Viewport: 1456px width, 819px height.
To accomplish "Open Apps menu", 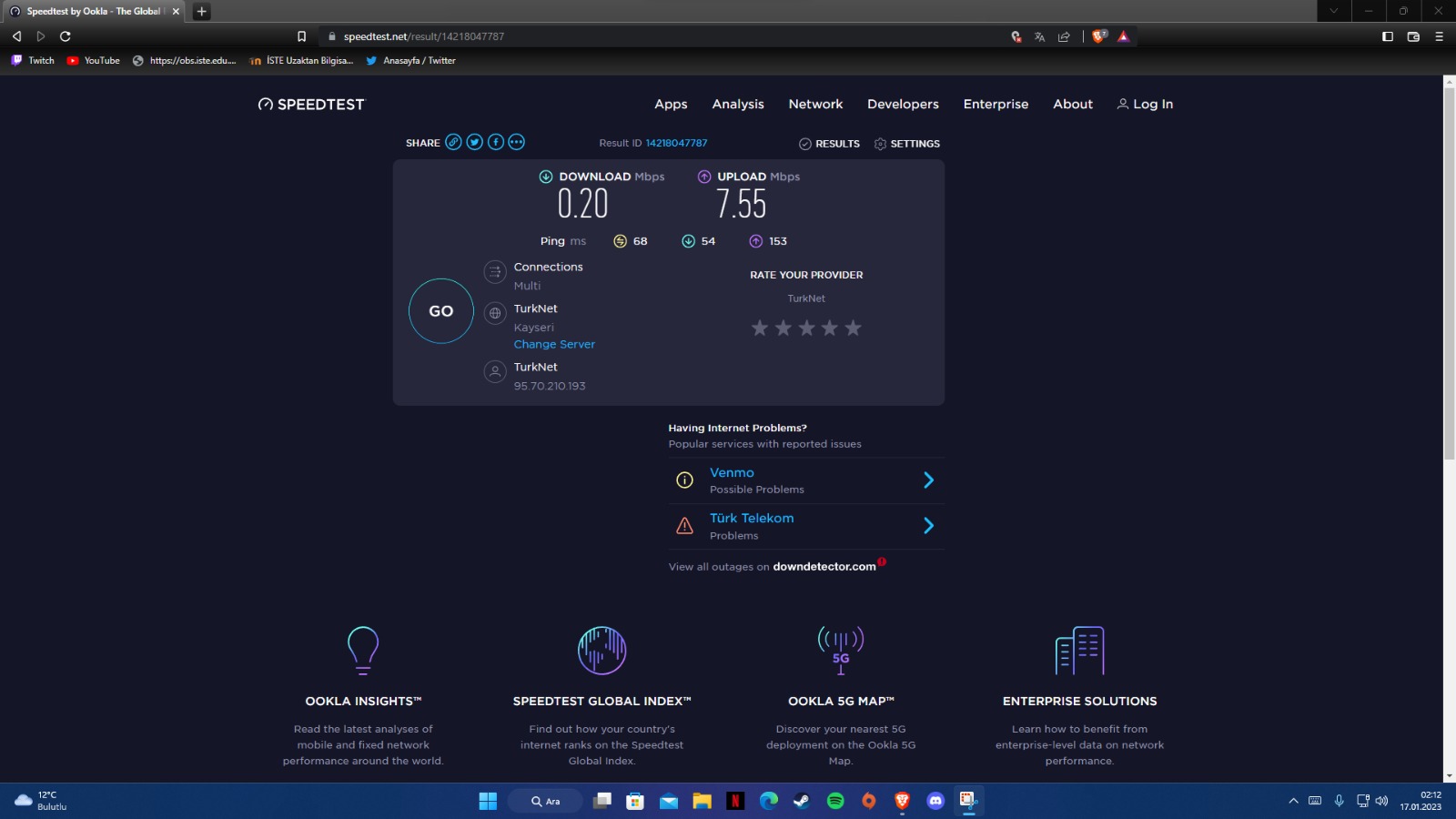I will click(671, 105).
